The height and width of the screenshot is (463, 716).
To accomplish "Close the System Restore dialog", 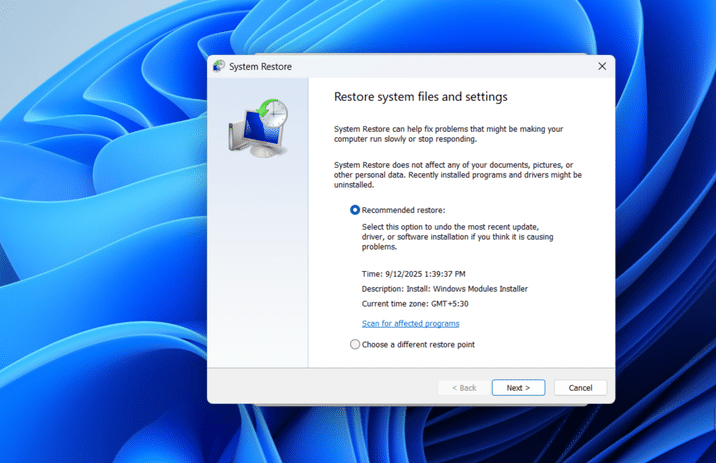I will [602, 66].
